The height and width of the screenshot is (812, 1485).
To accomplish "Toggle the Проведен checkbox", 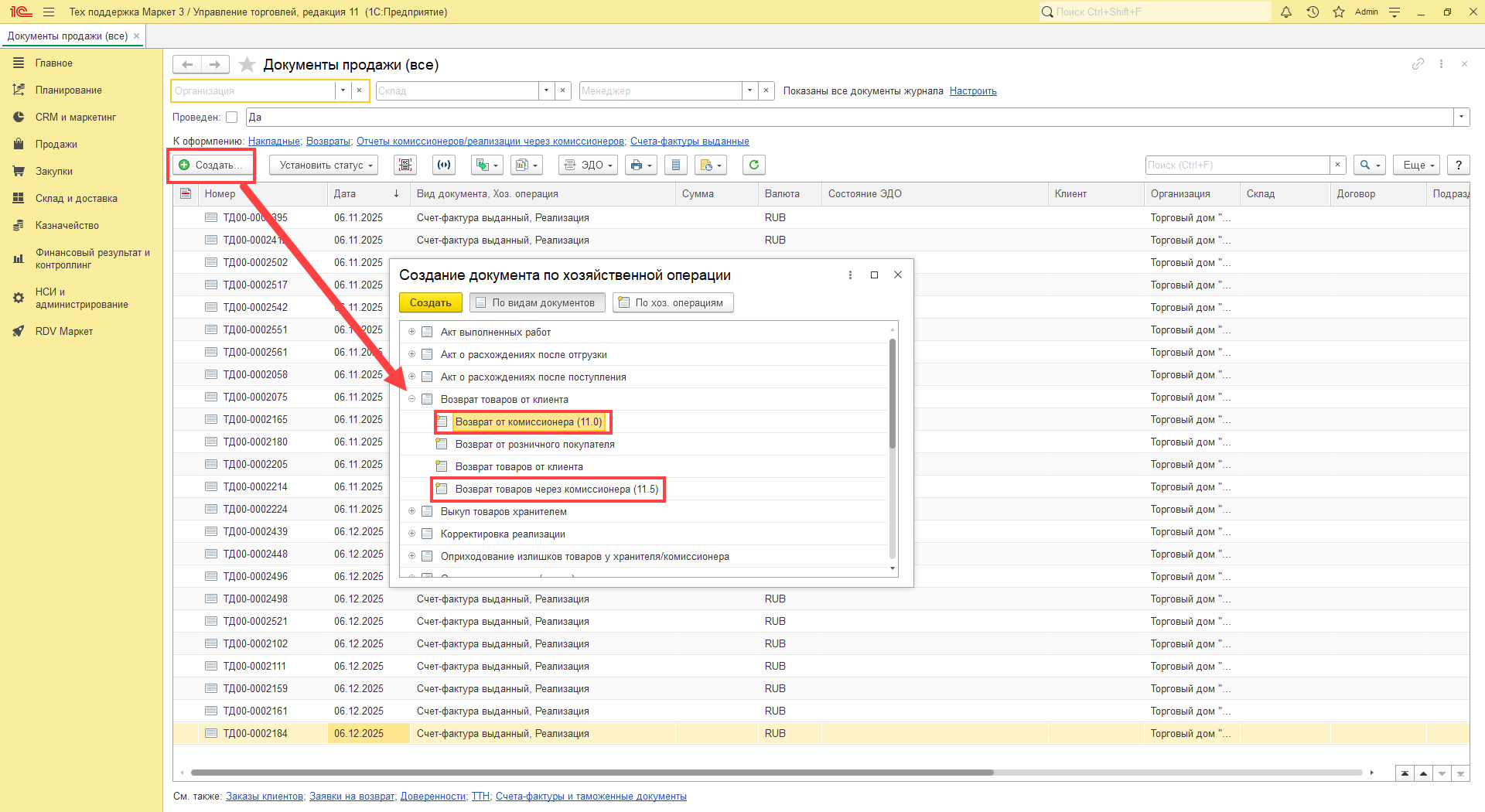I will pyautogui.click(x=231, y=118).
